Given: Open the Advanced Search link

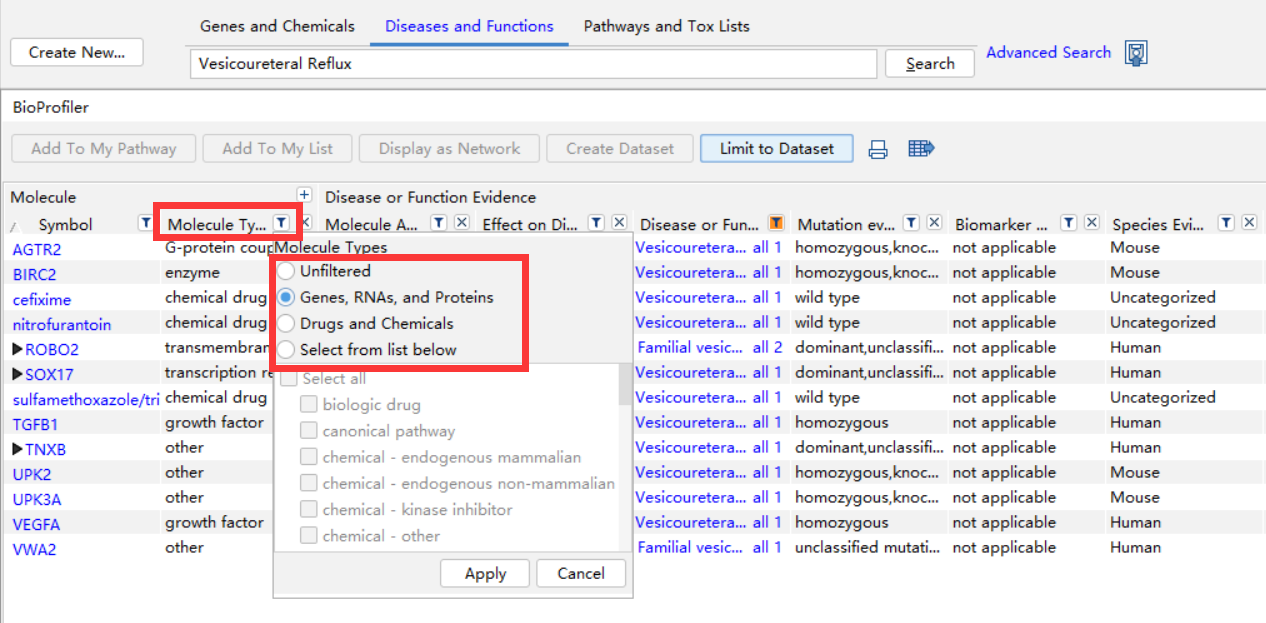Looking at the screenshot, I should click(1048, 52).
